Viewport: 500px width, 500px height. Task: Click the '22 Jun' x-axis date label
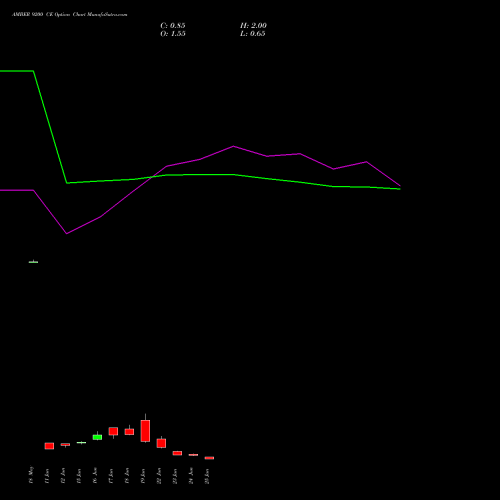pyautogui.click(x=159, y=475)
